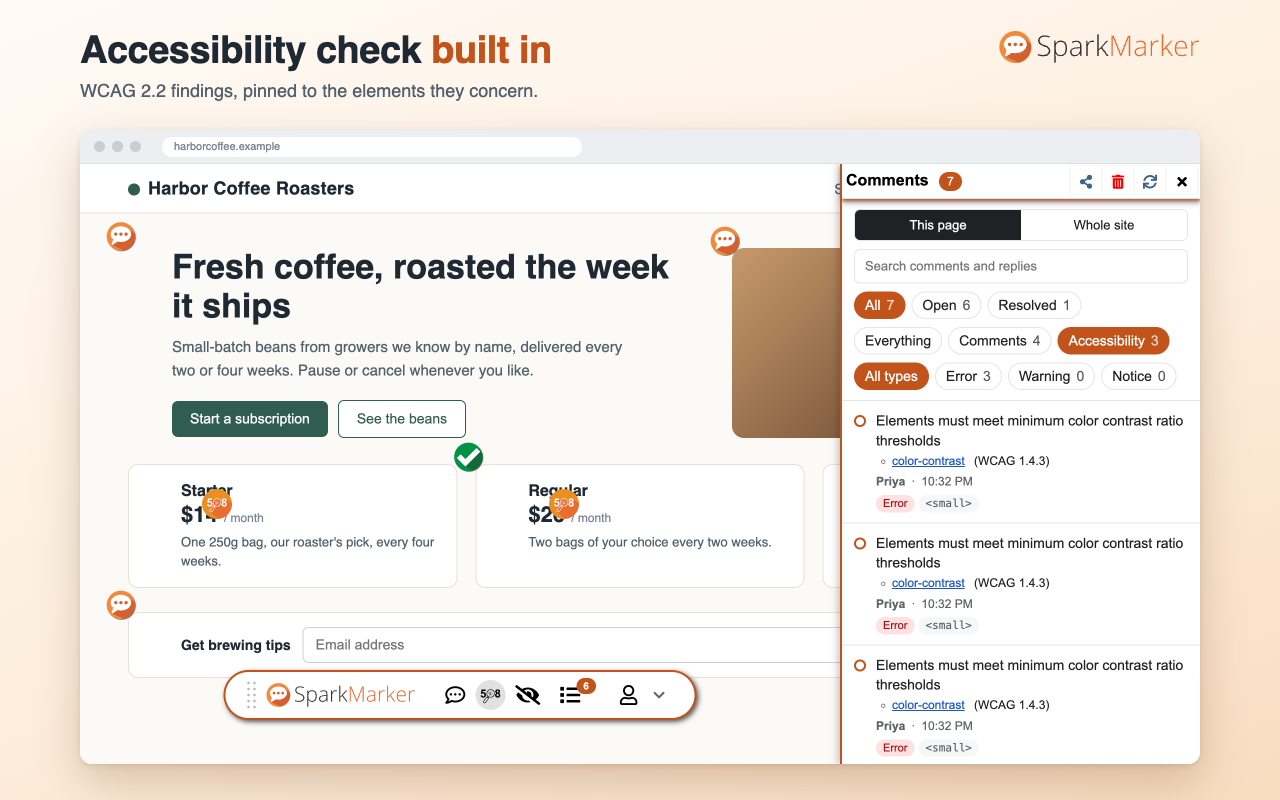Click the add comment speech bubble in toolbar
Viewport: 1280px width, 800px height.
[x=455, y=695]
